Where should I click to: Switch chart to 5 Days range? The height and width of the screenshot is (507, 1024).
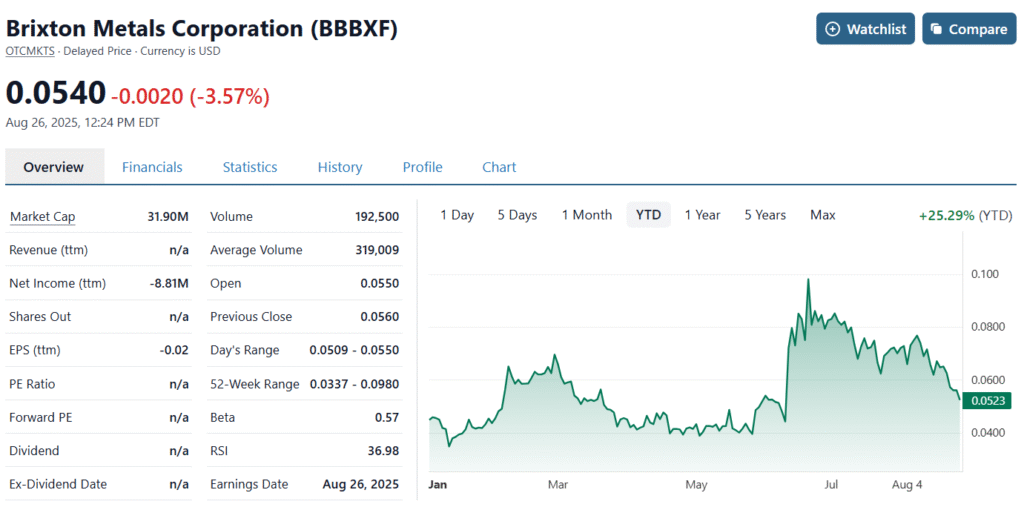coord(517,215)
